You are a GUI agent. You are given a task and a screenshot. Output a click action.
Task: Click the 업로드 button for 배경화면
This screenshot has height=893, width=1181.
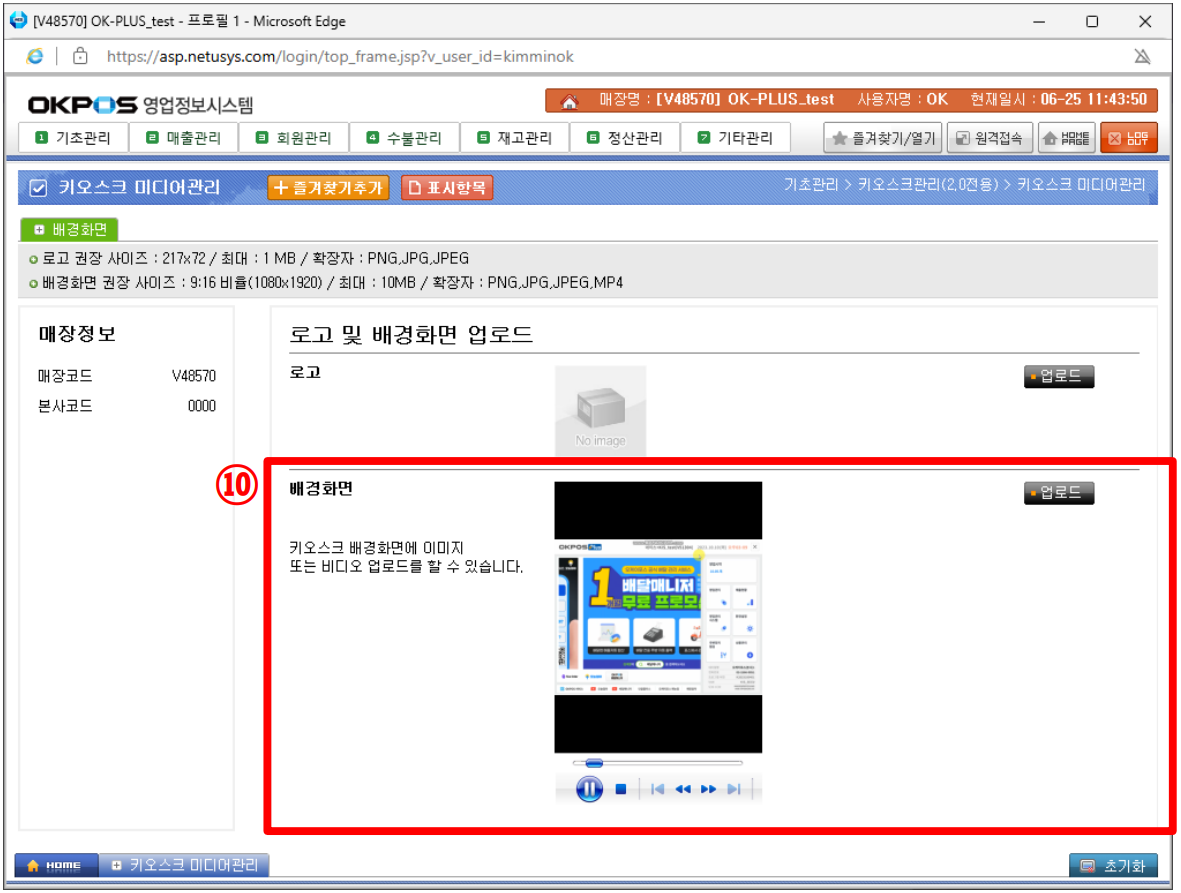[x=1059, y=493]
